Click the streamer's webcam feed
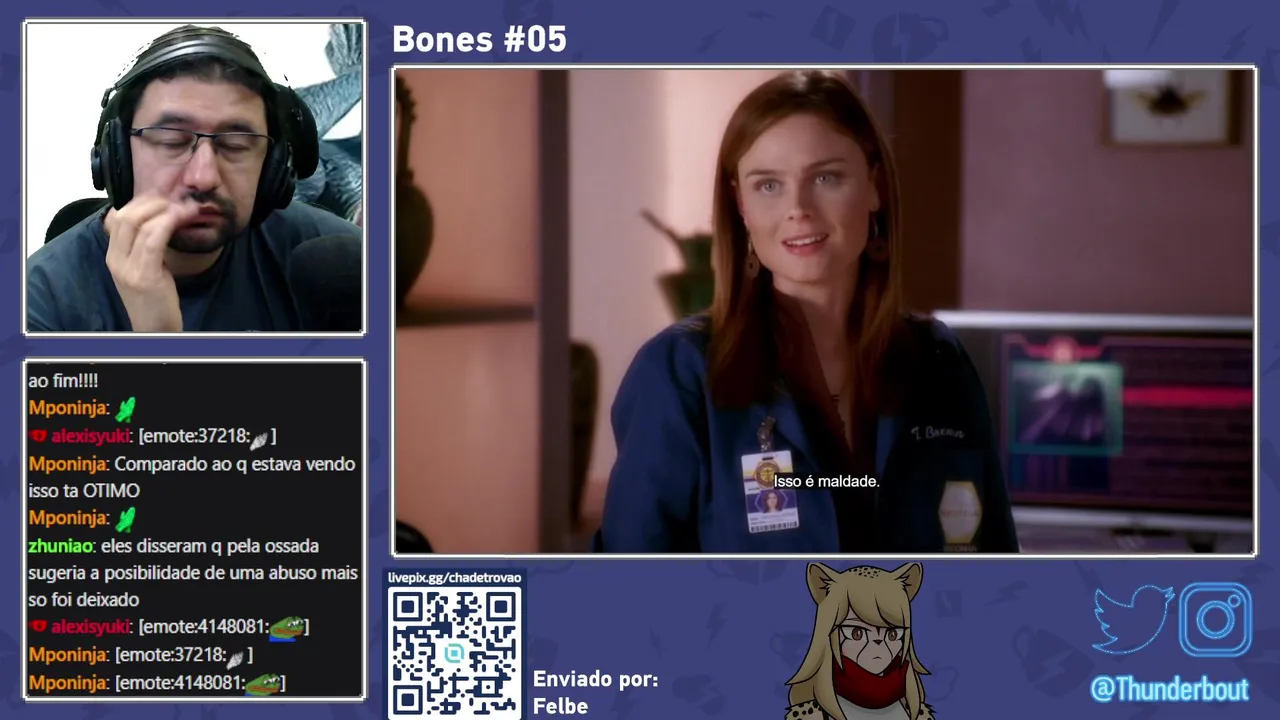The width and height of the screenshot is (1280, 720). [x=194, y=178]
